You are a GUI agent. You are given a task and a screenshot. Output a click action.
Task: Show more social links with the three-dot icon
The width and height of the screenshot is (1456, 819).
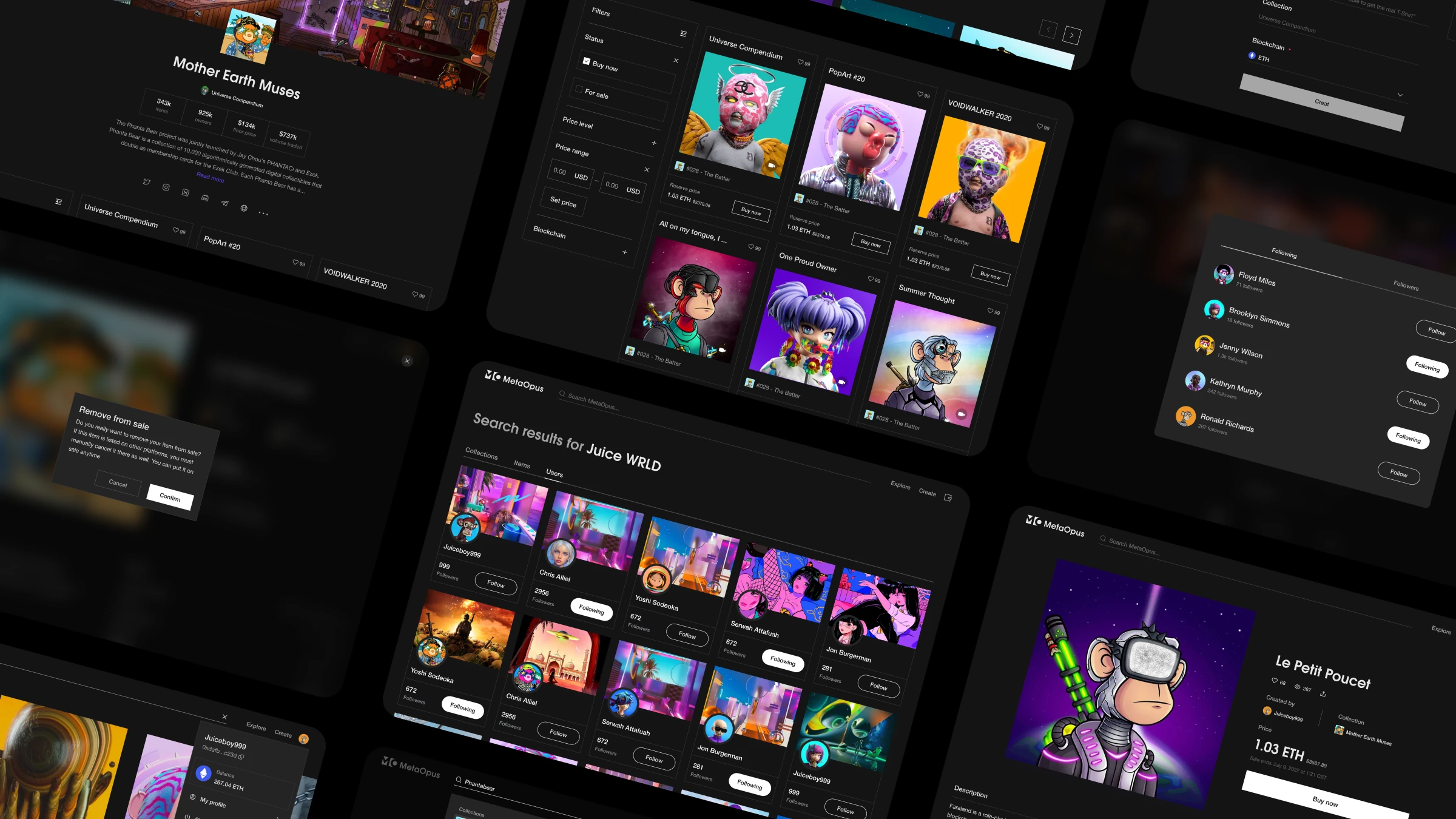click(263, 213)
